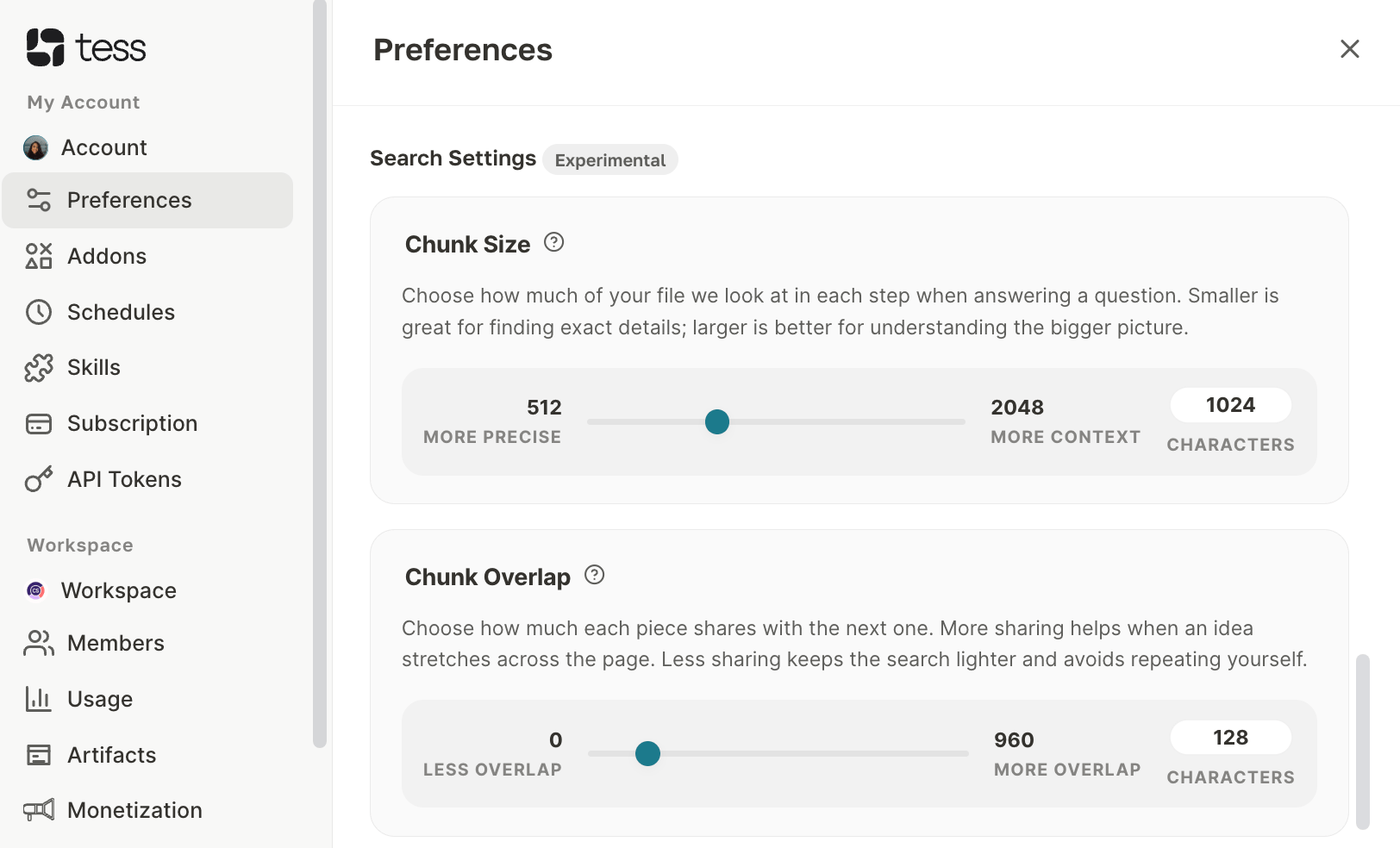Click the Monetization megaphone icon

point(39,810)
